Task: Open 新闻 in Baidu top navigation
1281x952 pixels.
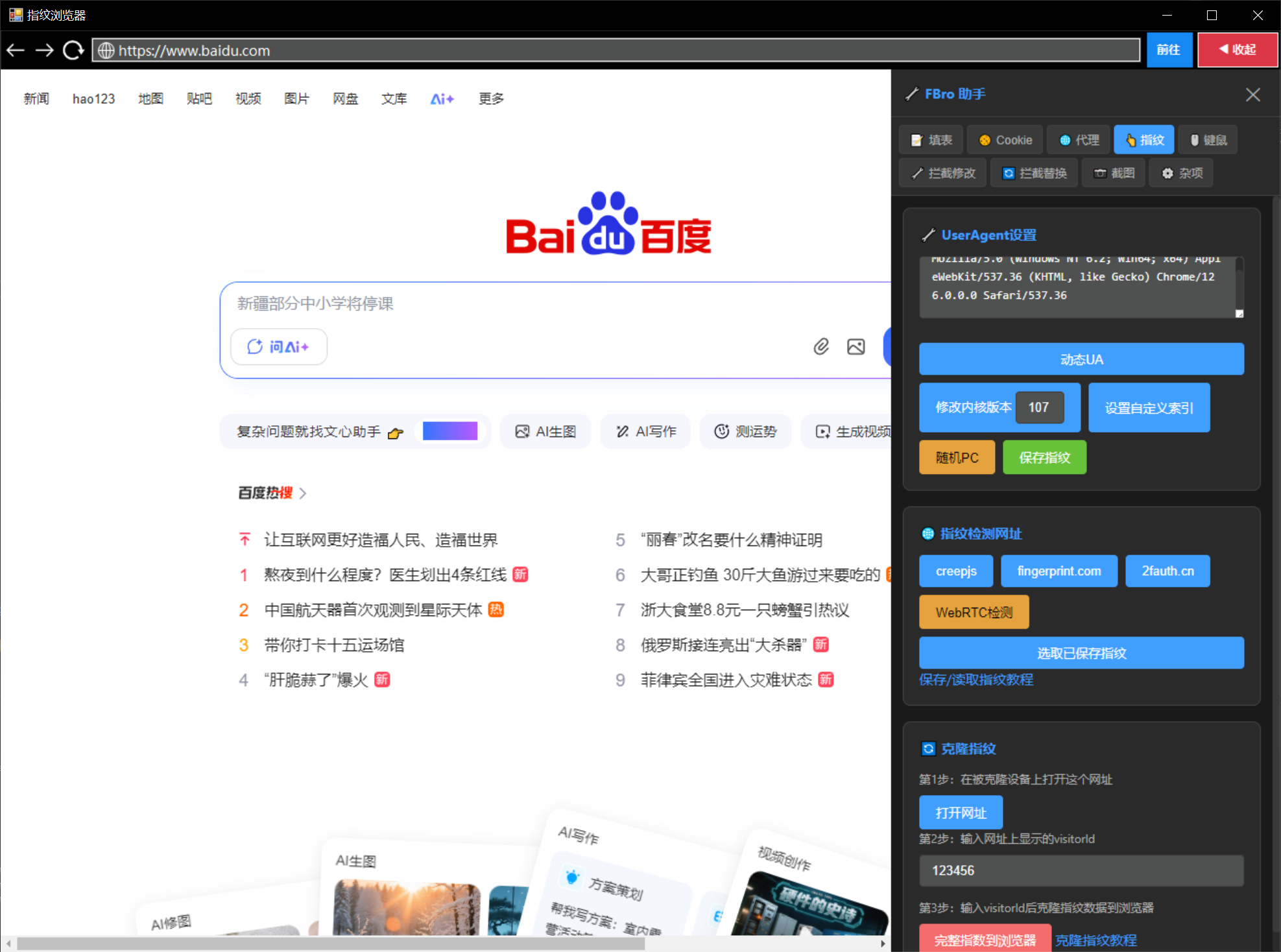Action: coord(36,99)
